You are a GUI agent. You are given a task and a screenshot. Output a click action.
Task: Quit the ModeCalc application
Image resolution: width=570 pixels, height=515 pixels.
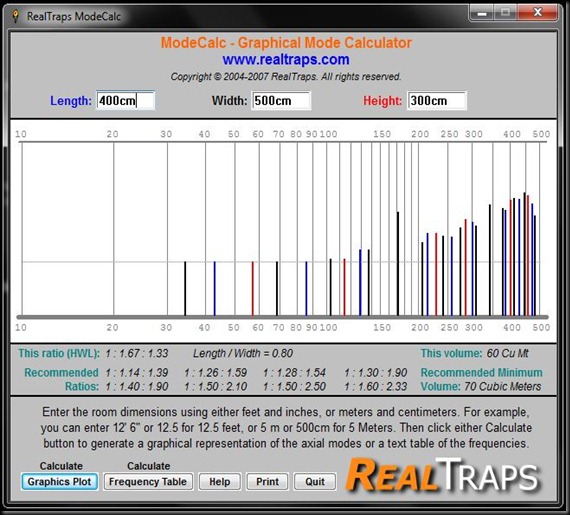315,482
